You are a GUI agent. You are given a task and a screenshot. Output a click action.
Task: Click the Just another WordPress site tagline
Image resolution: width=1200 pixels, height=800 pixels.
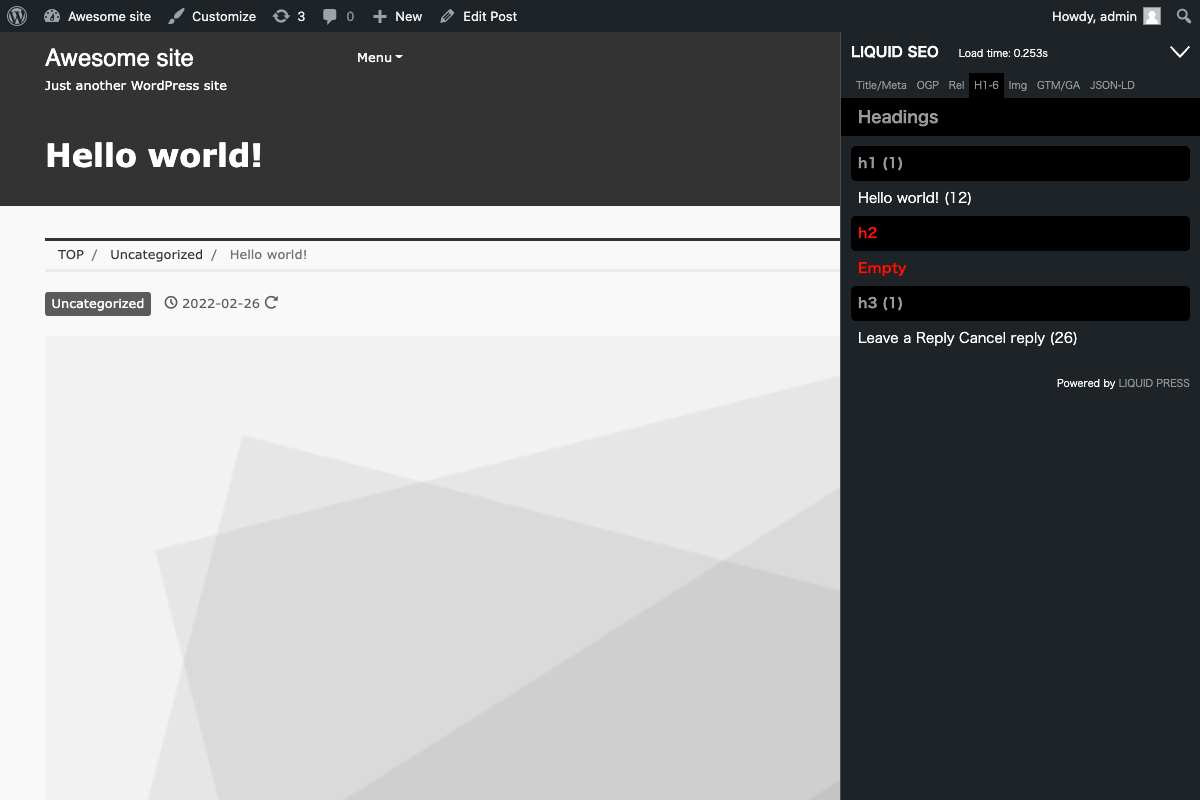point(136,86)
